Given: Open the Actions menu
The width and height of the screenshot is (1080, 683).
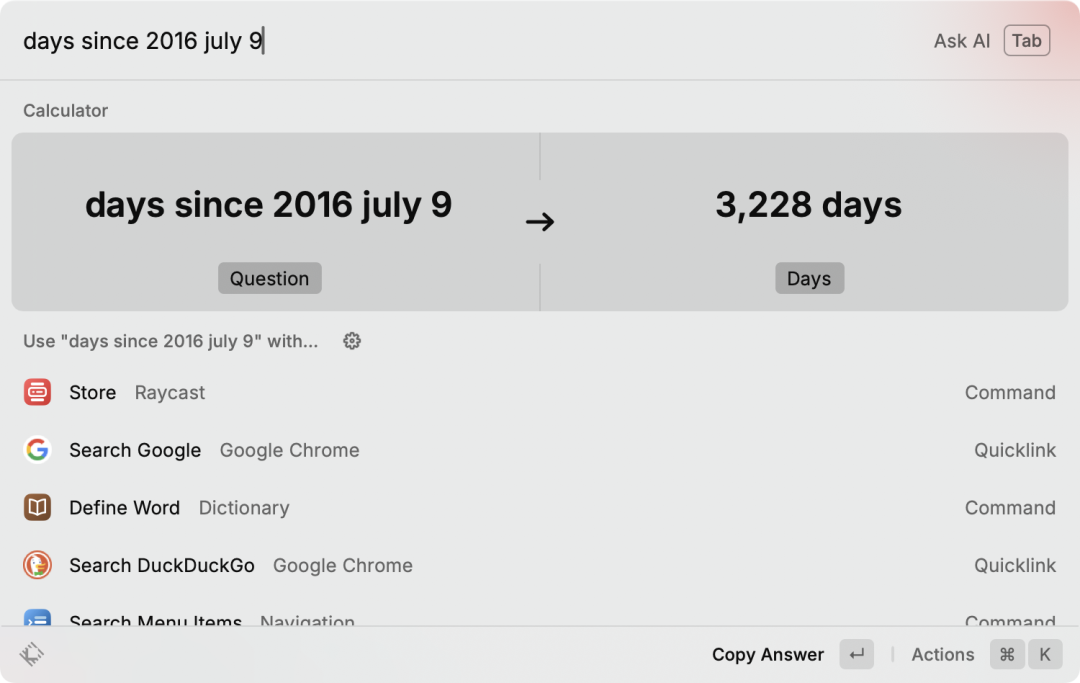Looking at the screenshot, I should point(943,654).
